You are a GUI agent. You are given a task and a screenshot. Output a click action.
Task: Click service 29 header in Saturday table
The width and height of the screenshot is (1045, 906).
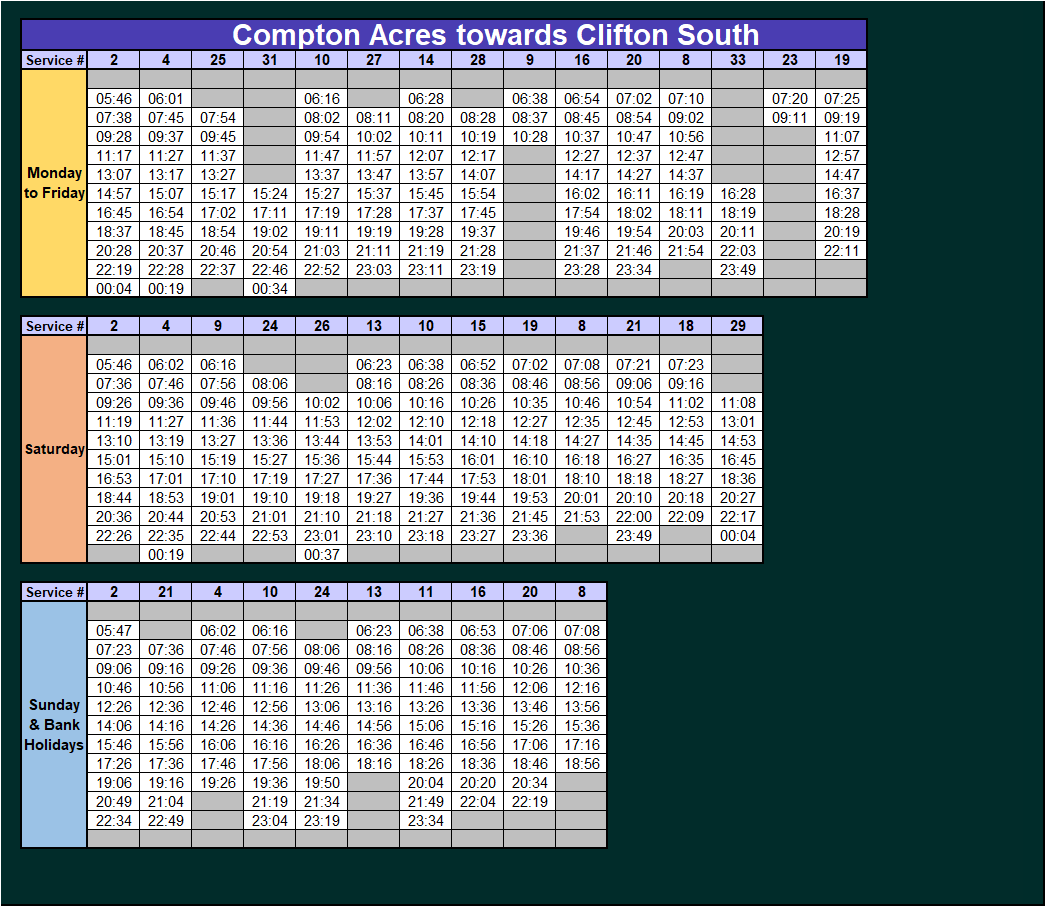[x=738, y=326]
